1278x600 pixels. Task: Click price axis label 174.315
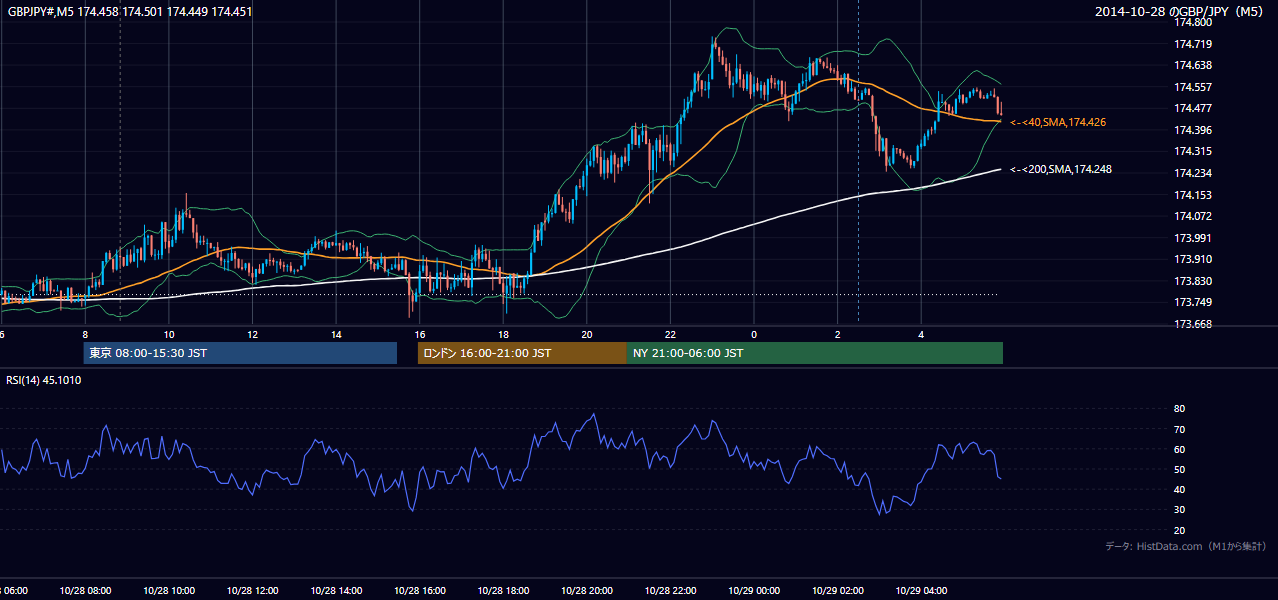pyautogui.click(x=1193, y=151)
